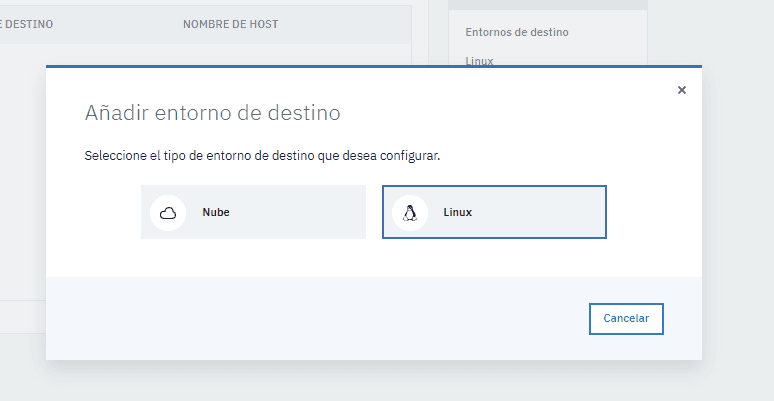Click the 'Añadir entorno de destino' dialog title
The image size is (774, 401).
coord(212,112)
